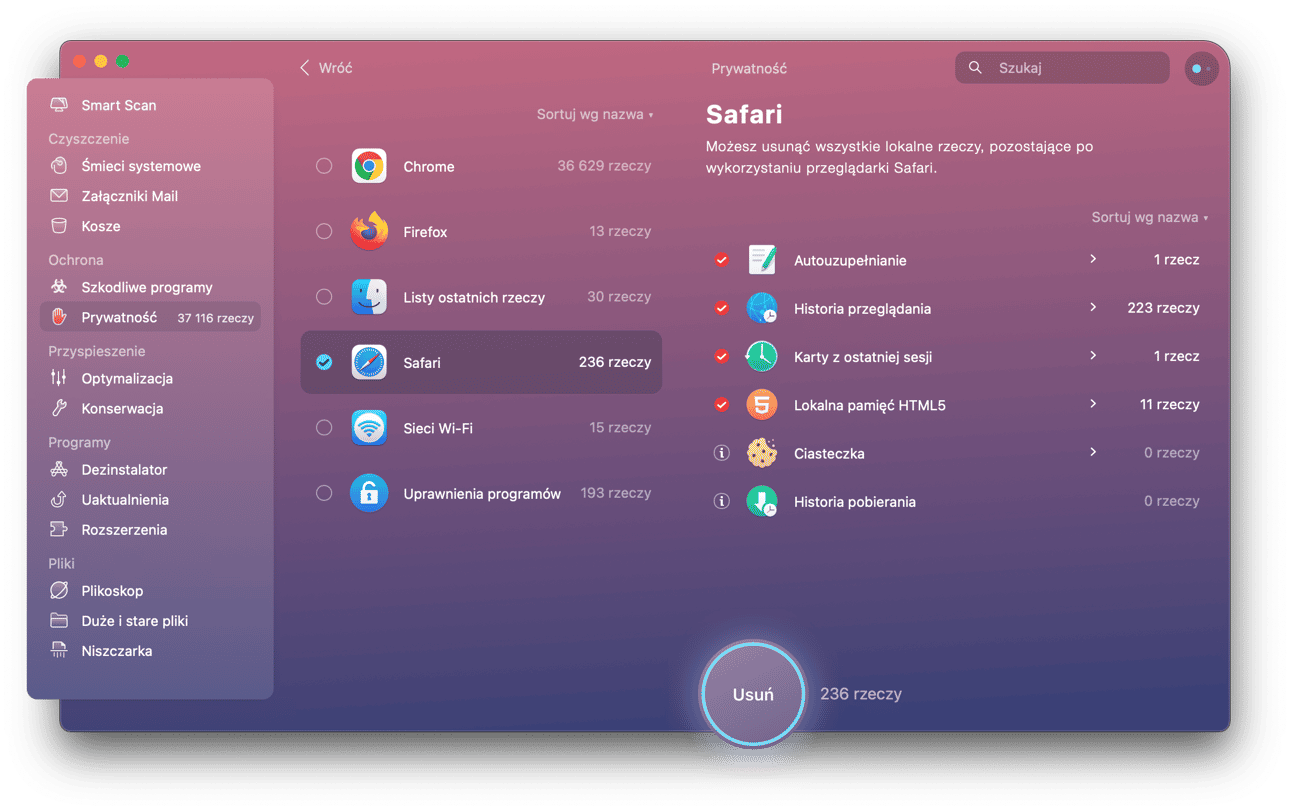This screenshot has width=1290, height=811.
Task: Click the info icon next to Historia pobierania
Action: pos(721,501)
